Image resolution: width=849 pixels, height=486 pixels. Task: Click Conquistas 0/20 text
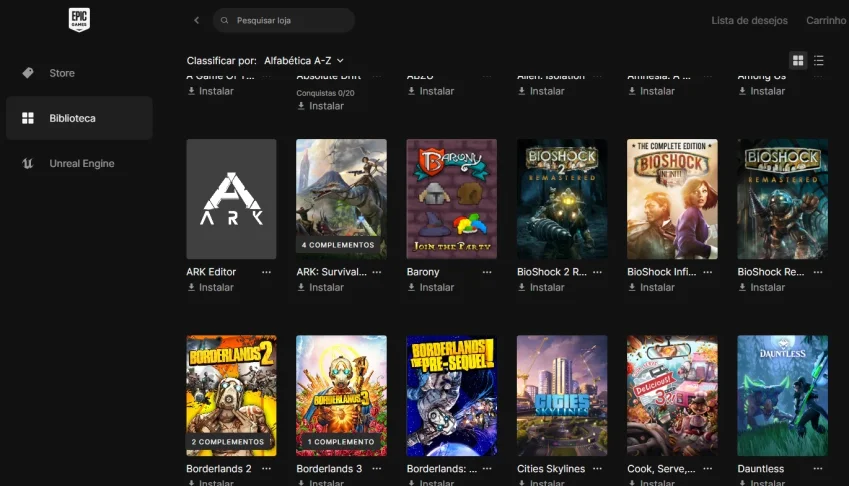click(325, 93)
